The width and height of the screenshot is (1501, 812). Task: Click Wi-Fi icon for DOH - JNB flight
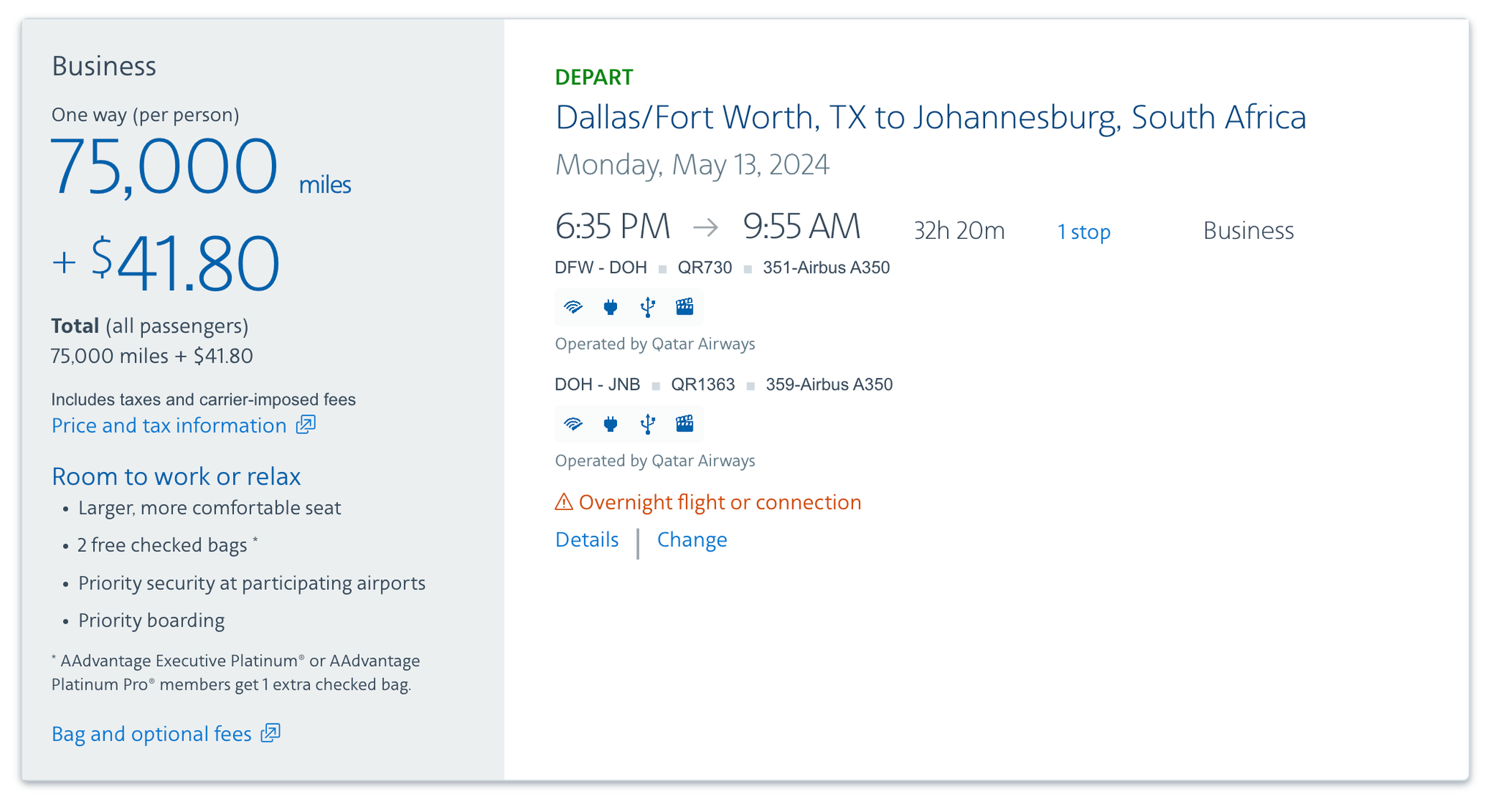coord(573,424)
